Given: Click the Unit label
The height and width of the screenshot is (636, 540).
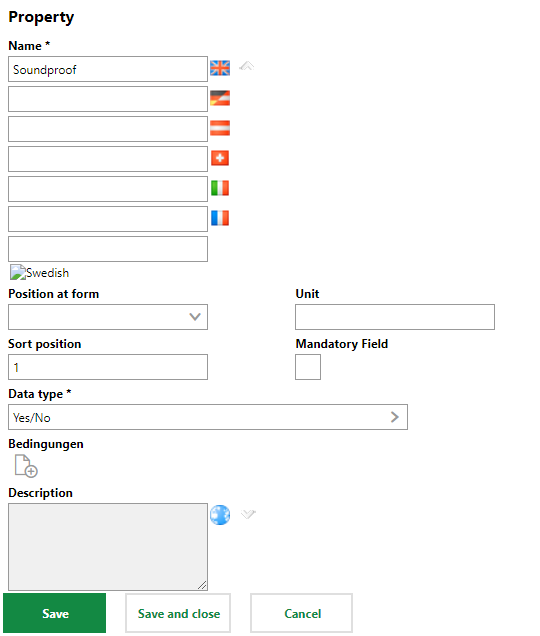Looking at the screenshot, I should (307, 294).
